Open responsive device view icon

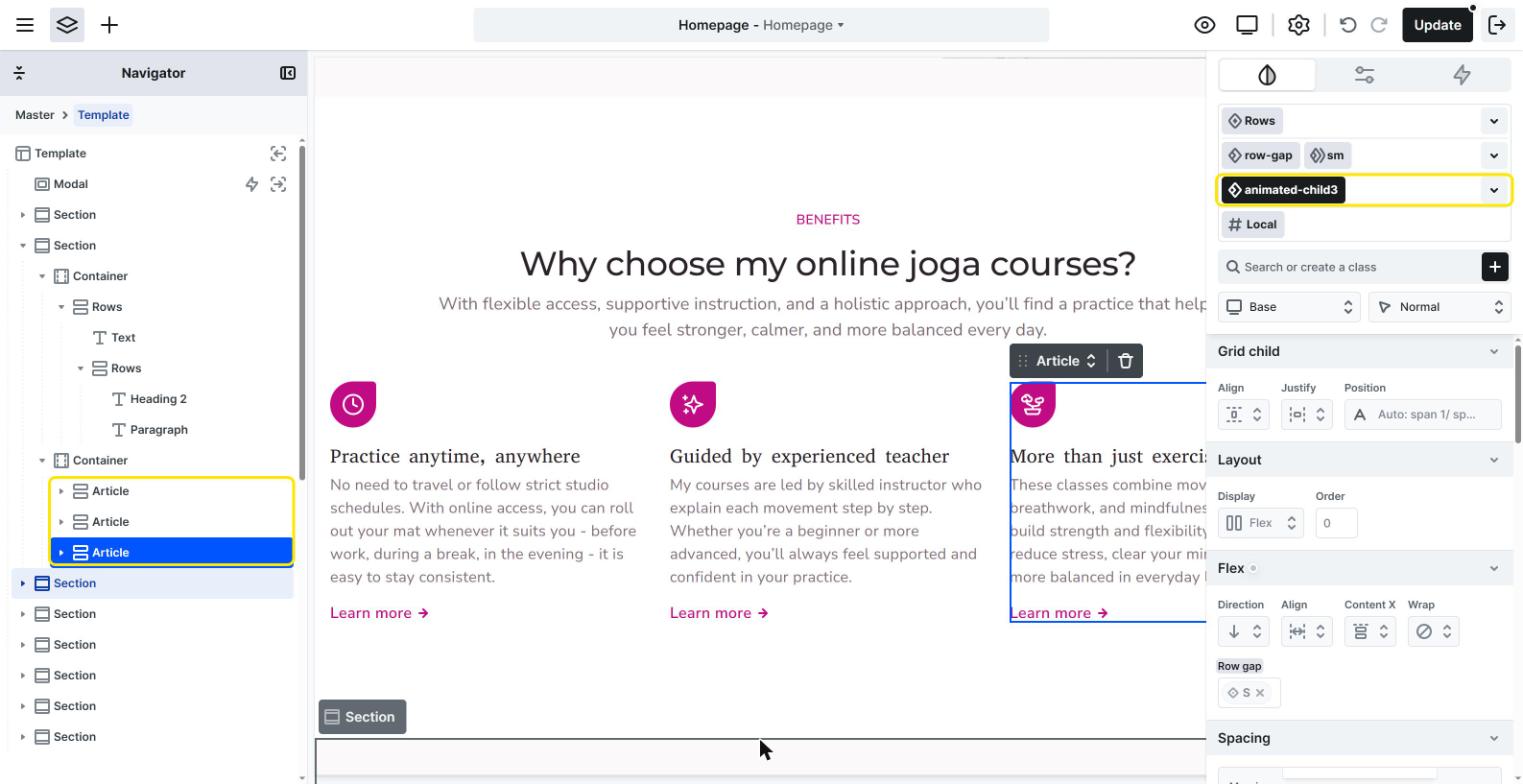(x=1247, y=25)
